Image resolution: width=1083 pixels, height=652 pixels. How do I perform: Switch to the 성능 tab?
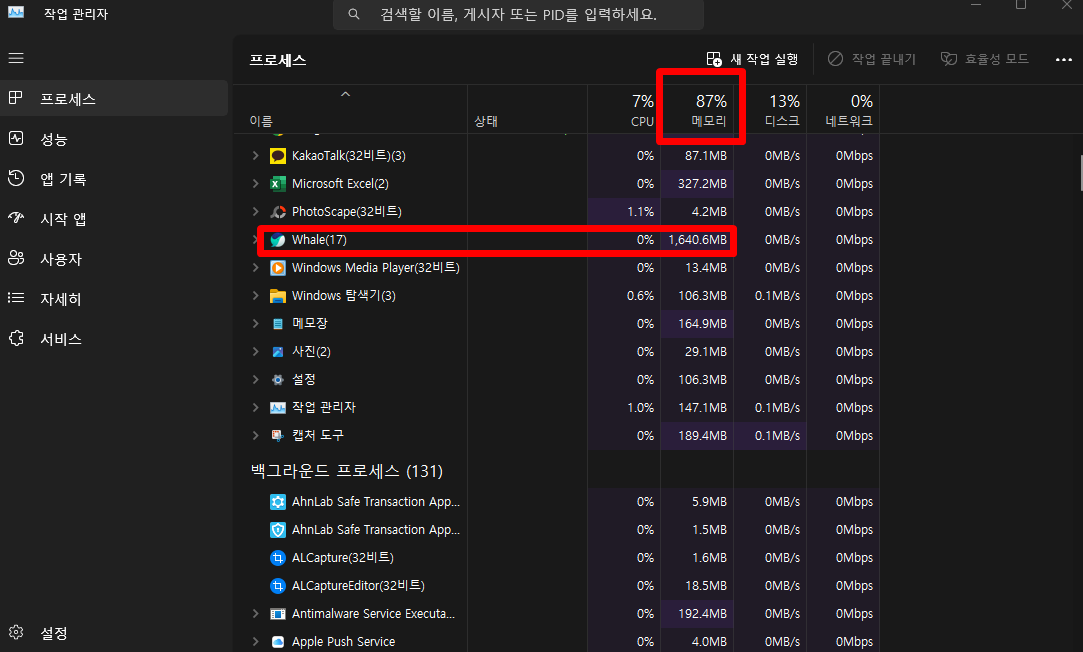pos(114,139)
